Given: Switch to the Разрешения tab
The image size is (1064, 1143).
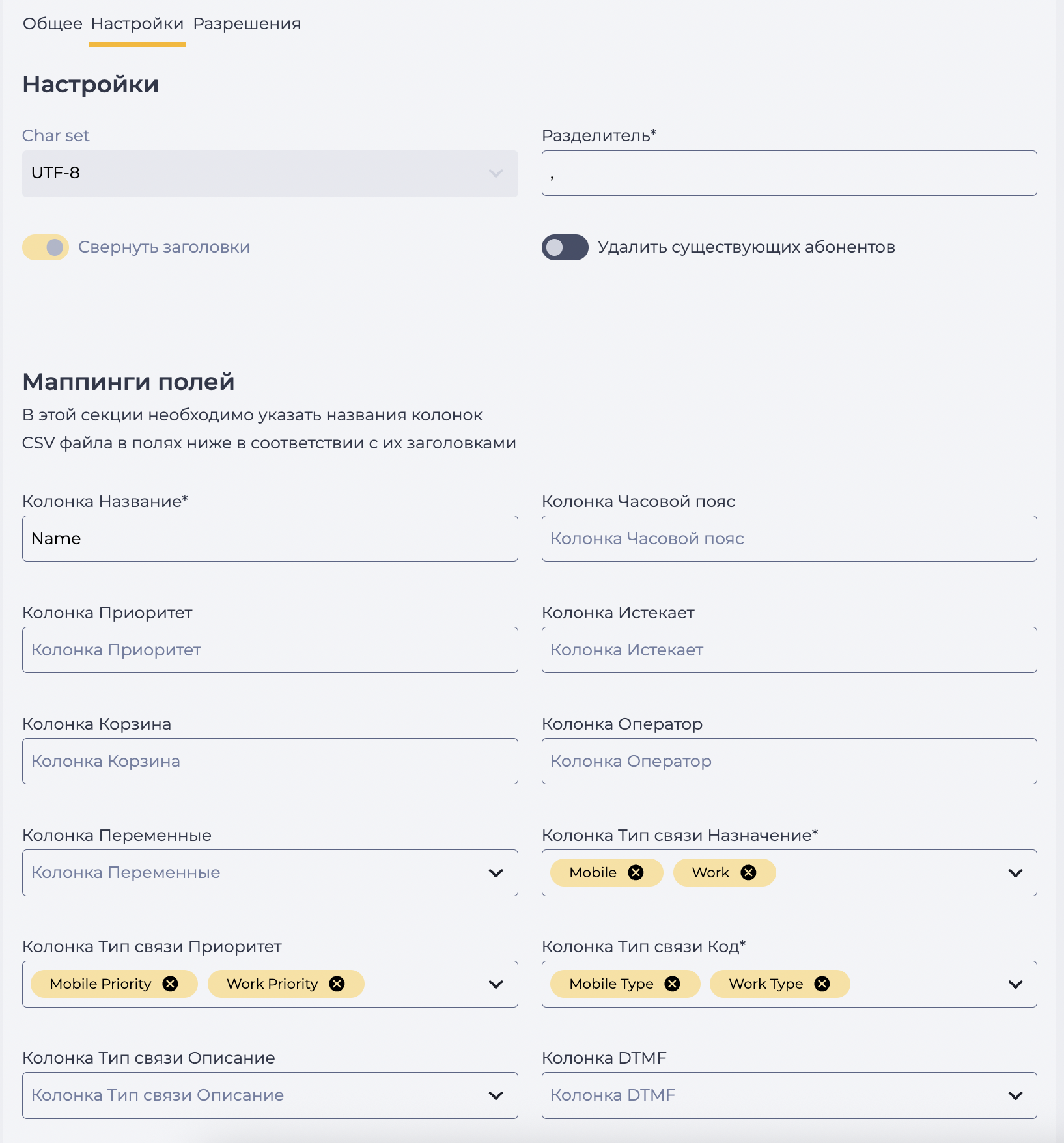Looking at the screenshot, I should tap(247, 24).
